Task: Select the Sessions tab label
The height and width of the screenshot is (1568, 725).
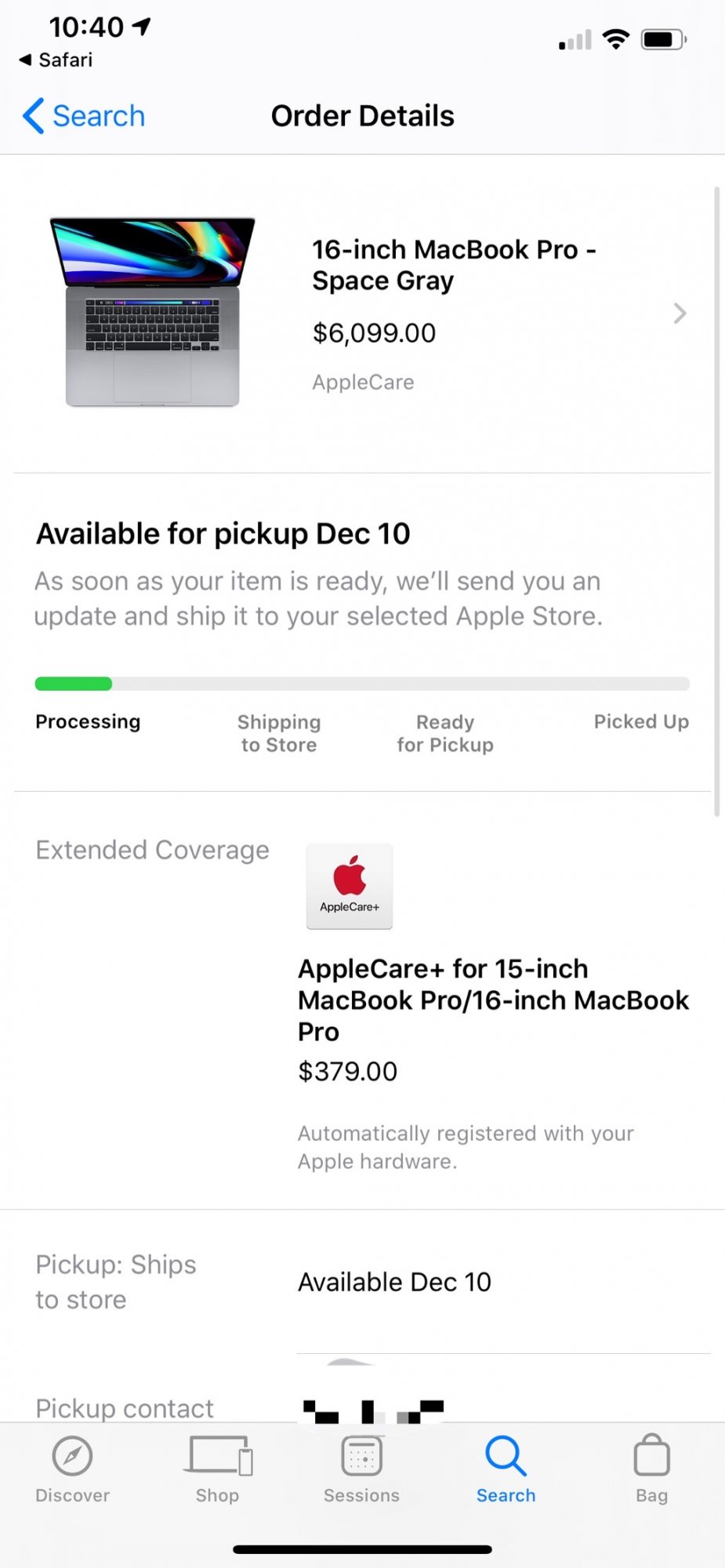Action: coord(361,1495)
